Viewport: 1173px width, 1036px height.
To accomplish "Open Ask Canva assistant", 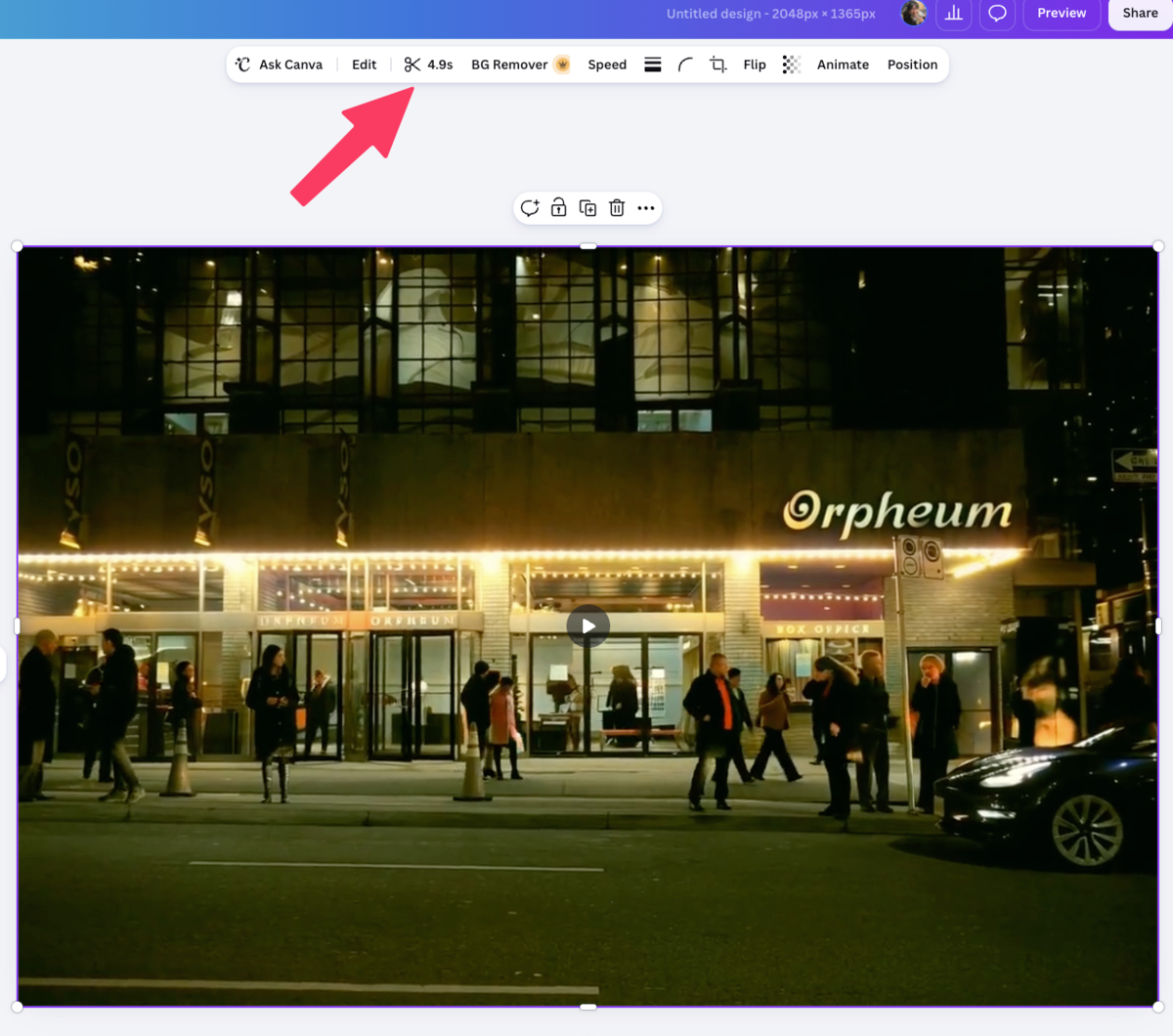I will click(x=279, y=65).
